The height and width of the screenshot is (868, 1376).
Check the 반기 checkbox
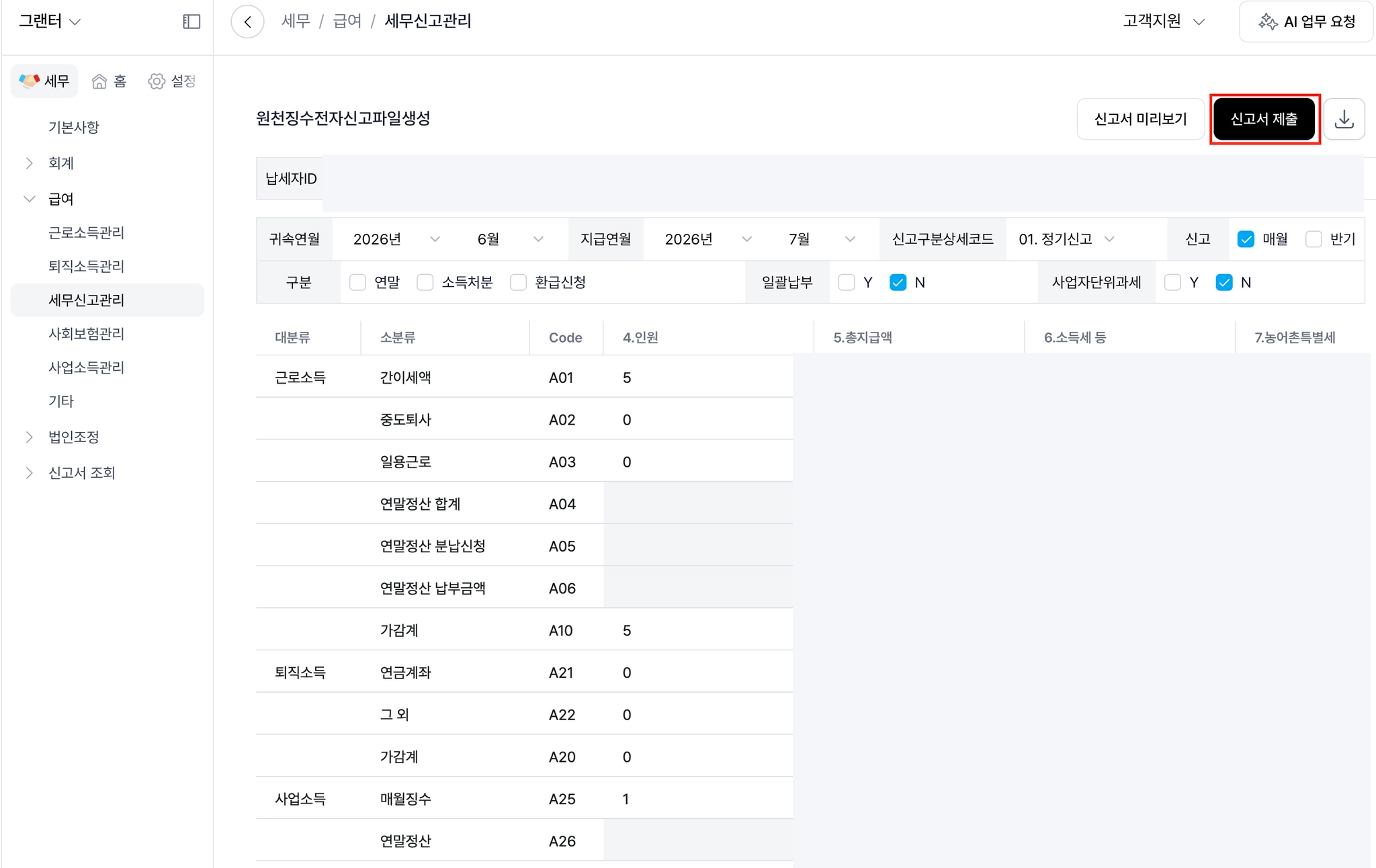coord(1314,239)
